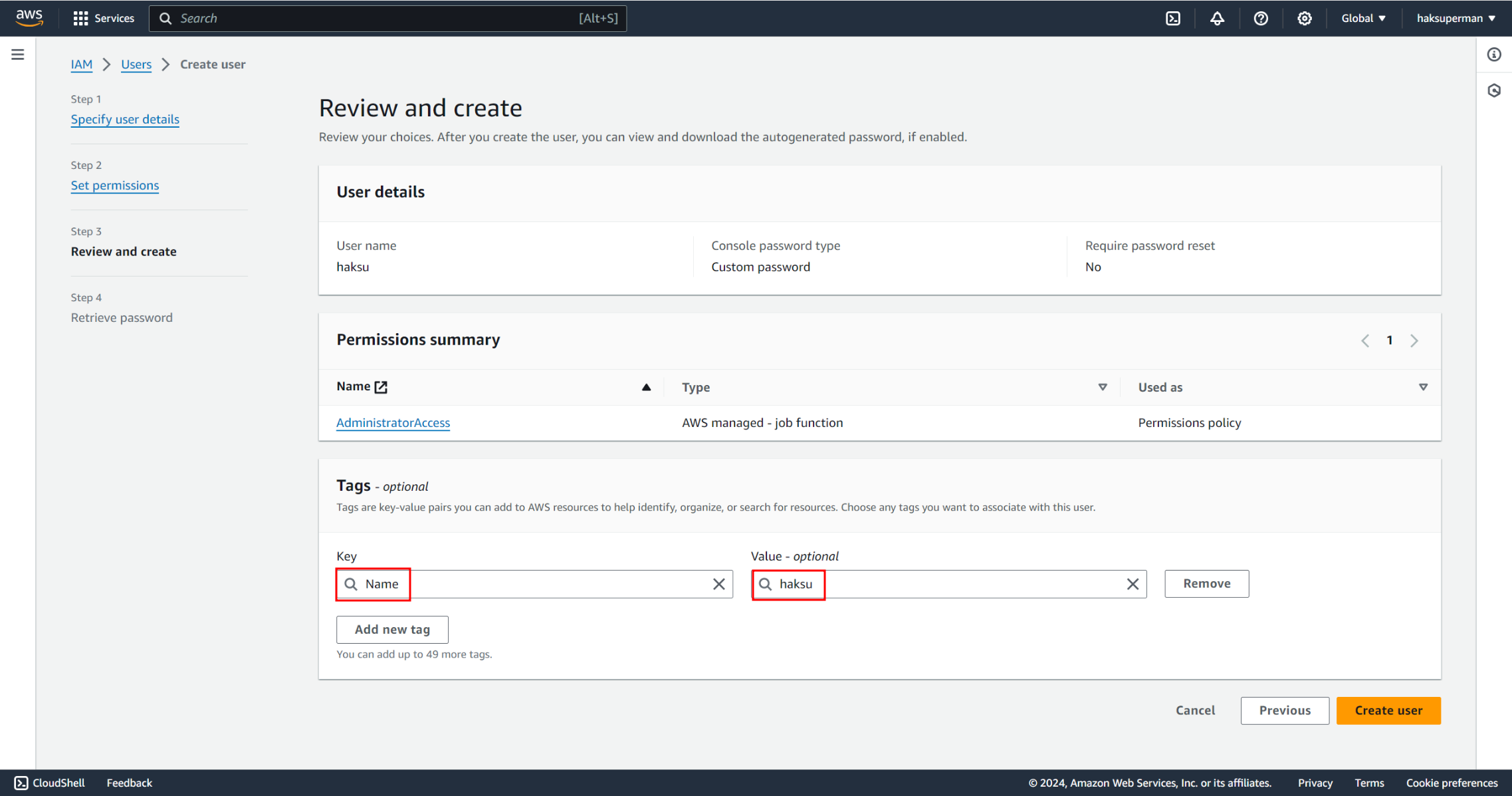The height and width of the screenshot is (796, 1512).
Task: Open the help question mark menu
Action: coord(1261,18)
